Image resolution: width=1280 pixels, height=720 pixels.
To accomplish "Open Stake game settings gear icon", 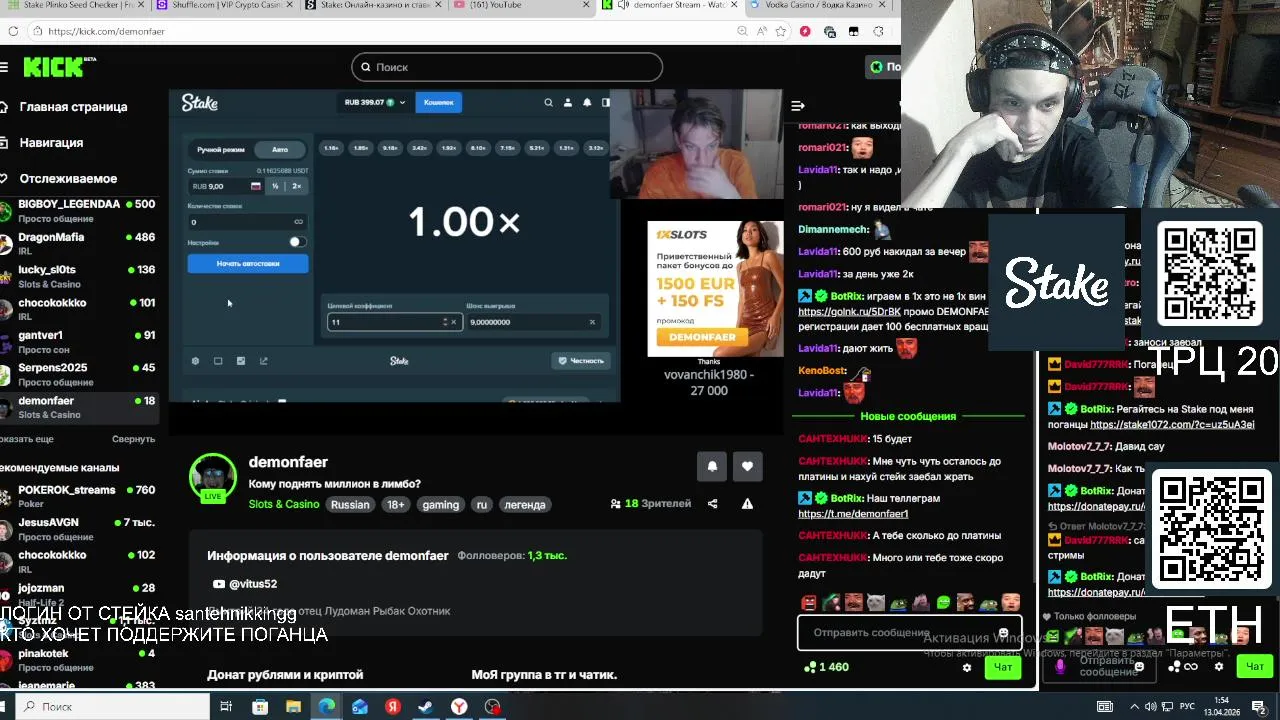I will 195,361.
